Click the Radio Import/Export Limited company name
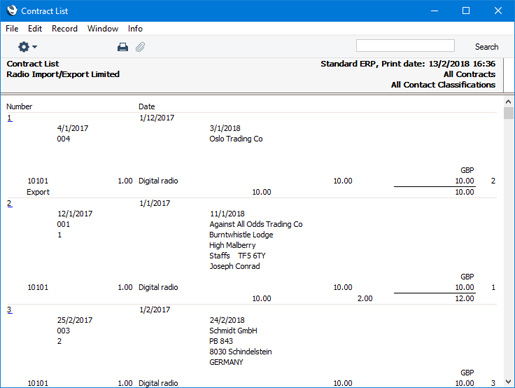This screenshot has width=515, height=388. point(63,74)
